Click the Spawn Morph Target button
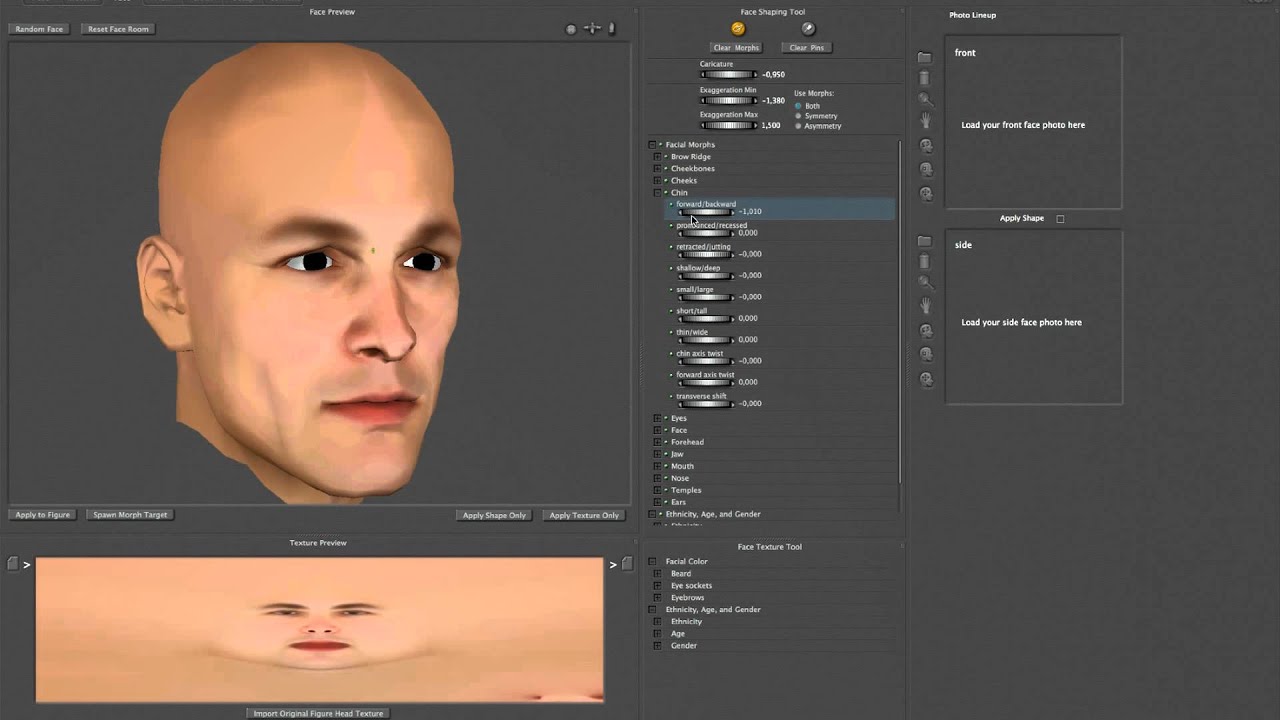The height and width of the screenshot is (720, 1280). (x=130, y=515)
